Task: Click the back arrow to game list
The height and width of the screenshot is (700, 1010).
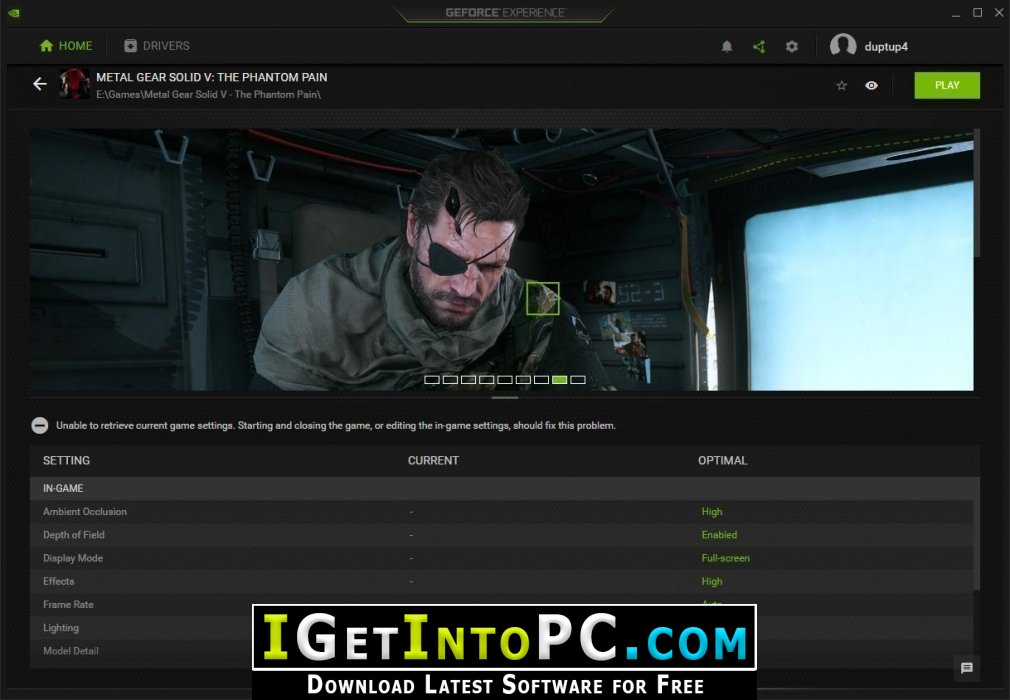Action: click(x=40, y=85)
